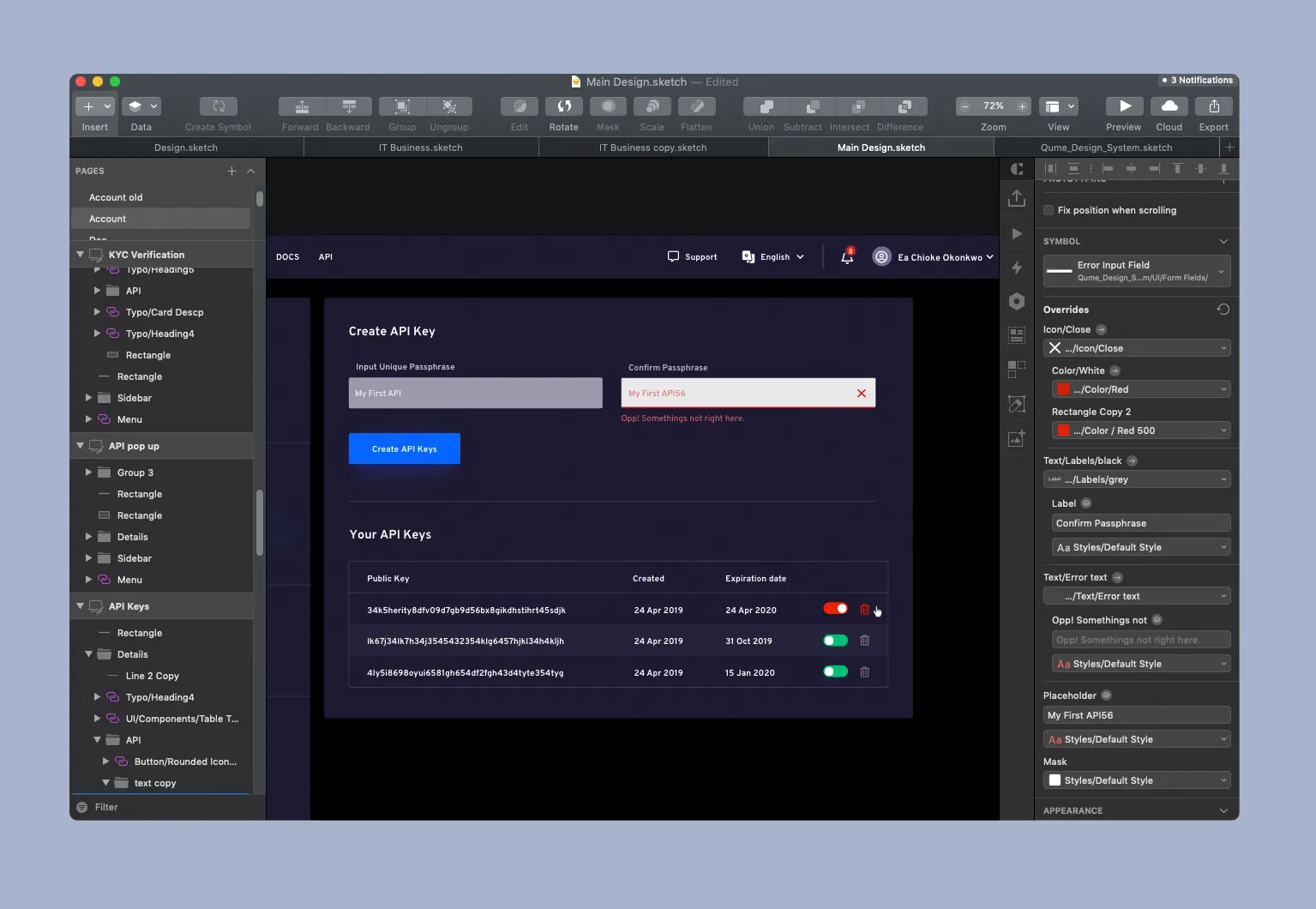Delete the first API key with red trash icon
Screen dimensions: 1316x909
click(864, 610)
